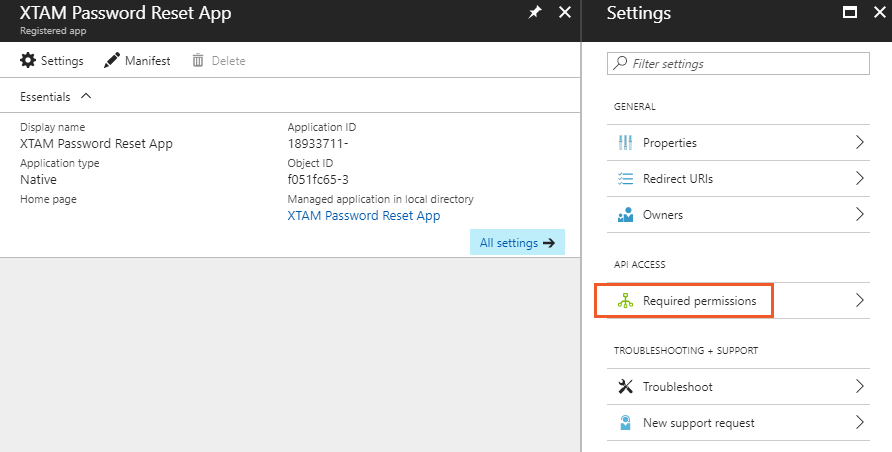Maximize the Settings blade
Image resolution: width=892 pixels, height=452 pixels.
pos(850,13)
